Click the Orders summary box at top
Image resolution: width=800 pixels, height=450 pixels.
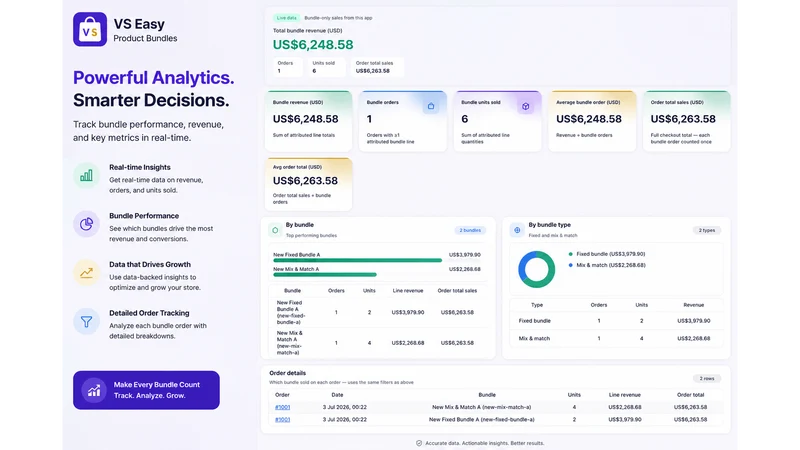(x=288, y=67)
